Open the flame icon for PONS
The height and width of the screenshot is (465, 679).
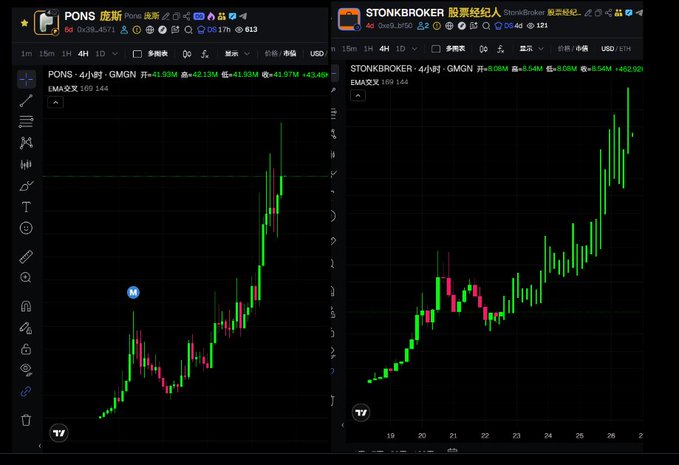tap(211, 16)
